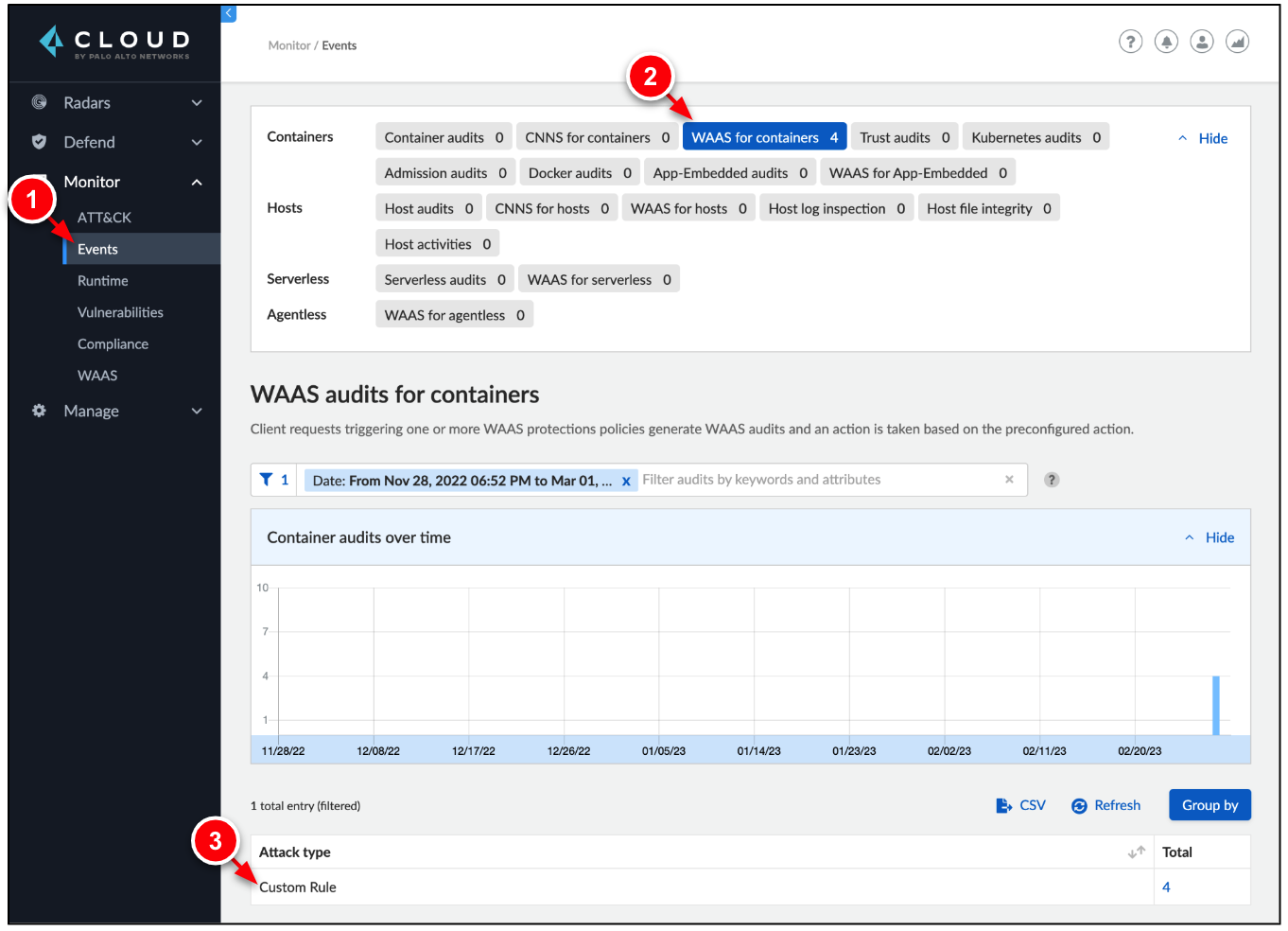The height and width of the screenshot is (931, 1288).
Task: Open Runtime in the Monitor menu
Action: pyautogui.click(x=102, y=281)
